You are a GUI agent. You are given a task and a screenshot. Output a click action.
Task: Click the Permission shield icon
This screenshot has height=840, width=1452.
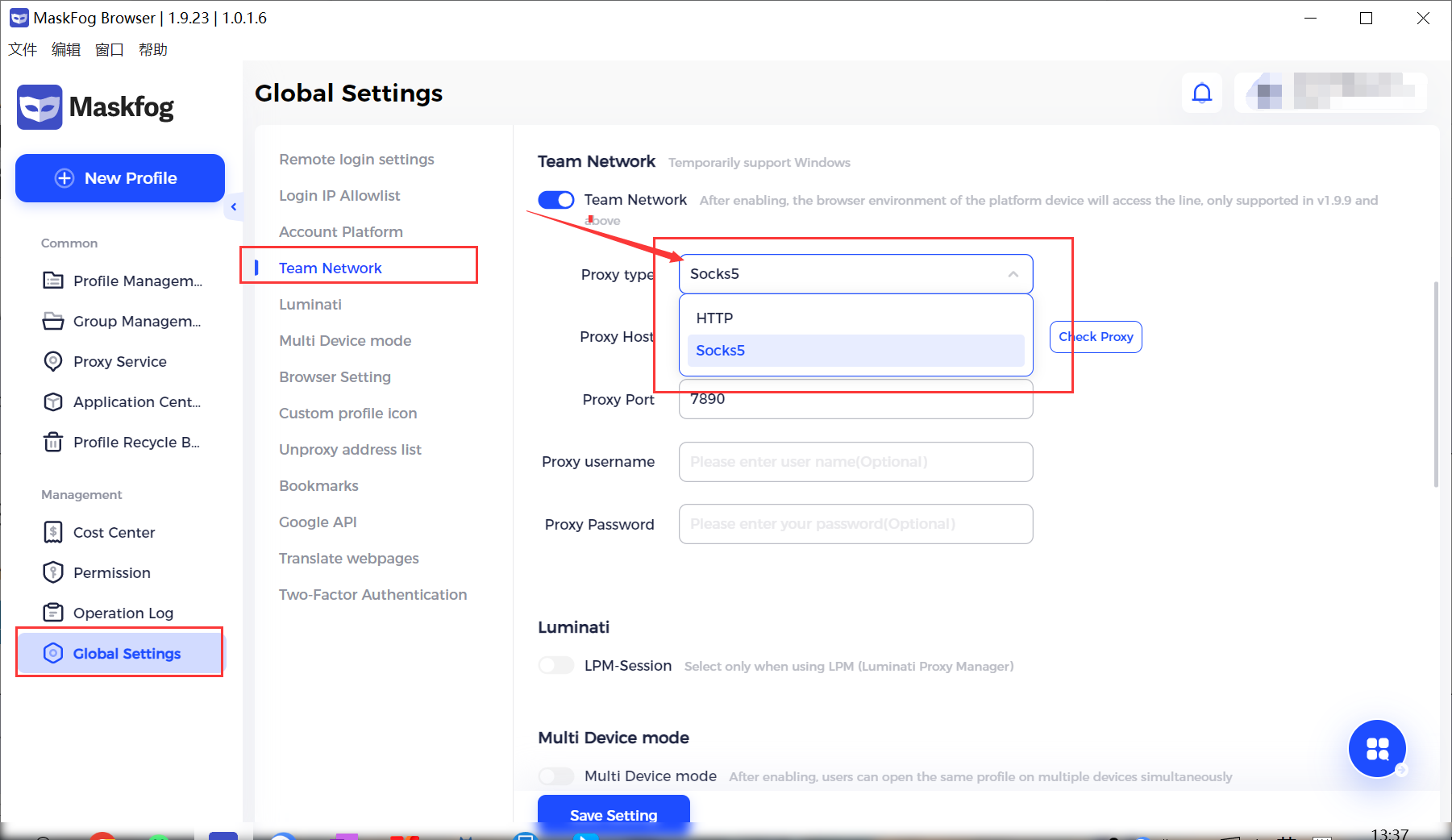pos(53,572)
